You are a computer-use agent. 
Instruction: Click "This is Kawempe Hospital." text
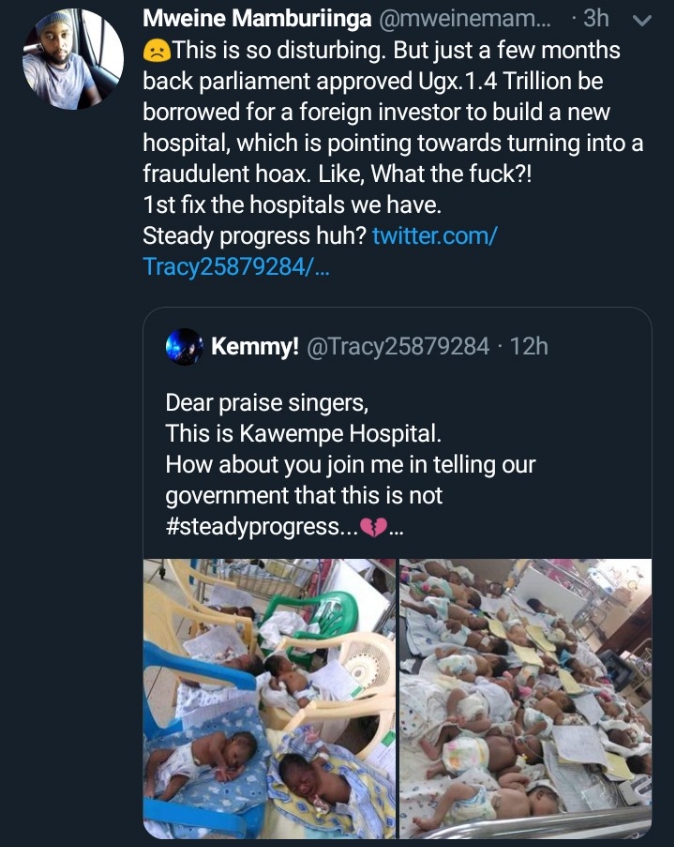click(x=303, y=434)
